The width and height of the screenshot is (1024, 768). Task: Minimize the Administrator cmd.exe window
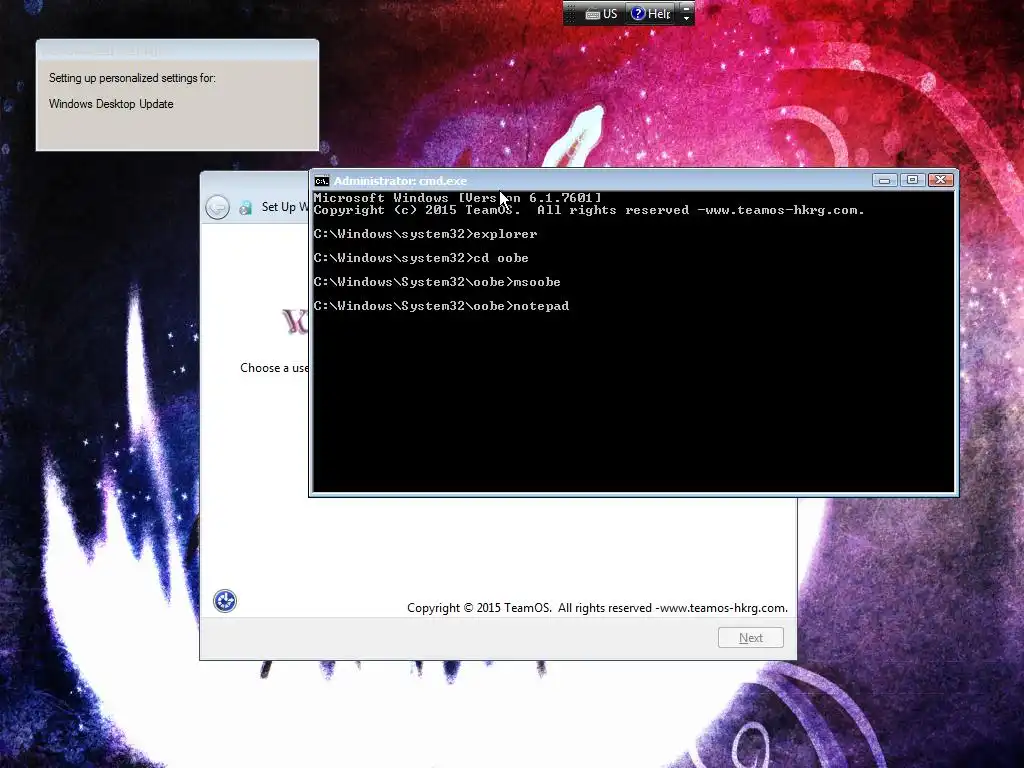coord(884,180)
